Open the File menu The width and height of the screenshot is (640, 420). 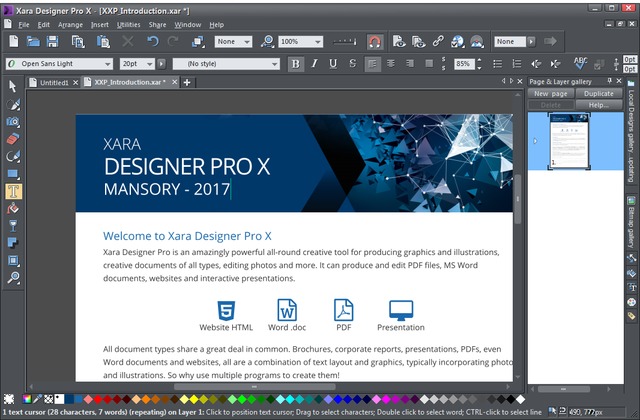(24, 25)
